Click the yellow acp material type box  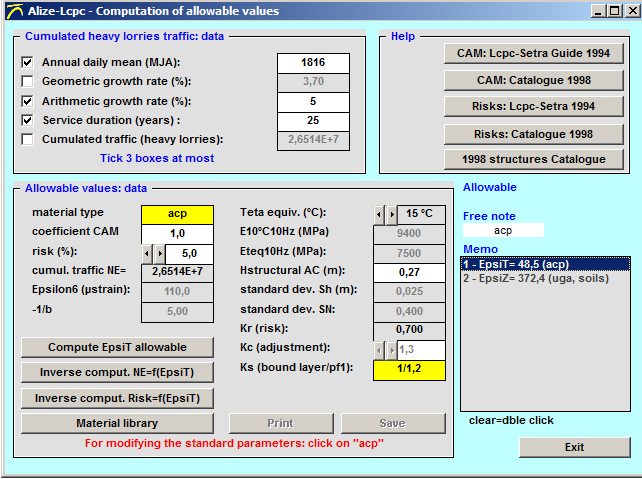click(x=177, y=214)
